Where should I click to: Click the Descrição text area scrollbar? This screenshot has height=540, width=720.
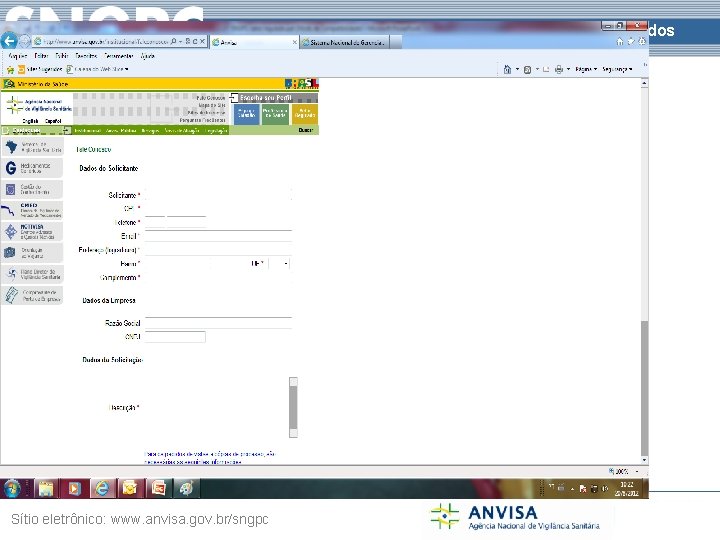[293, 407]
